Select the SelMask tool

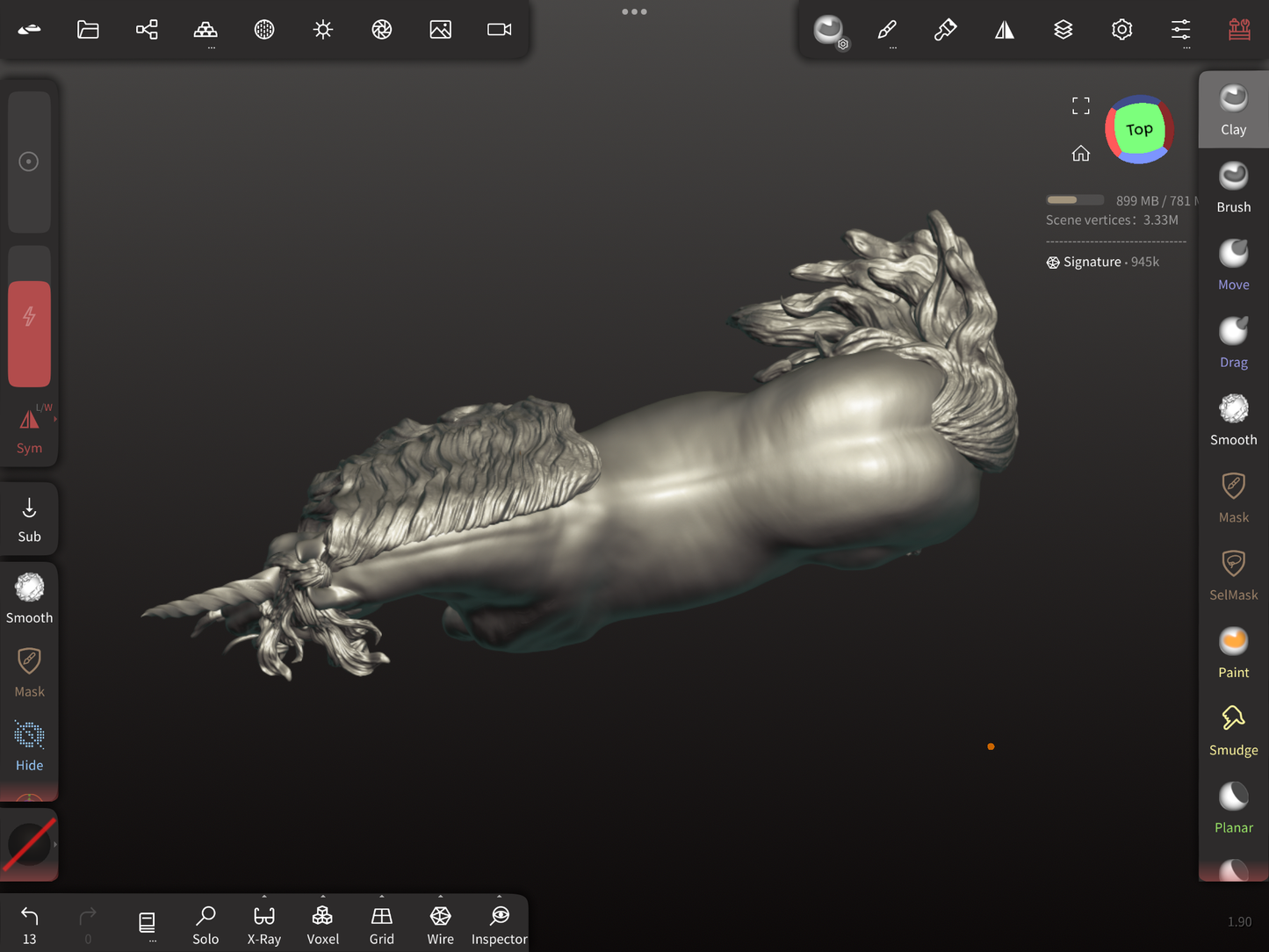pos(1233,574)
